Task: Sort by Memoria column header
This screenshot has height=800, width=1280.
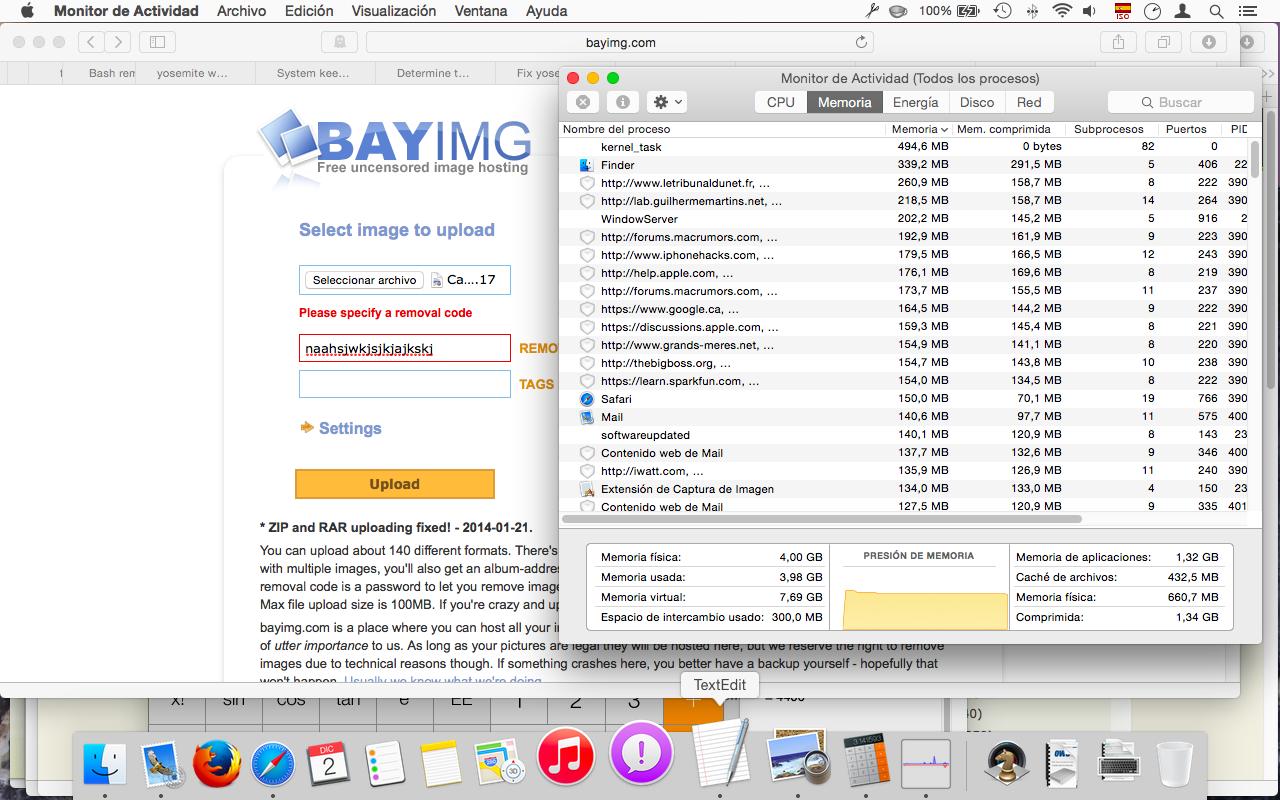Action: pyautogui.click(x=919, y=129)
